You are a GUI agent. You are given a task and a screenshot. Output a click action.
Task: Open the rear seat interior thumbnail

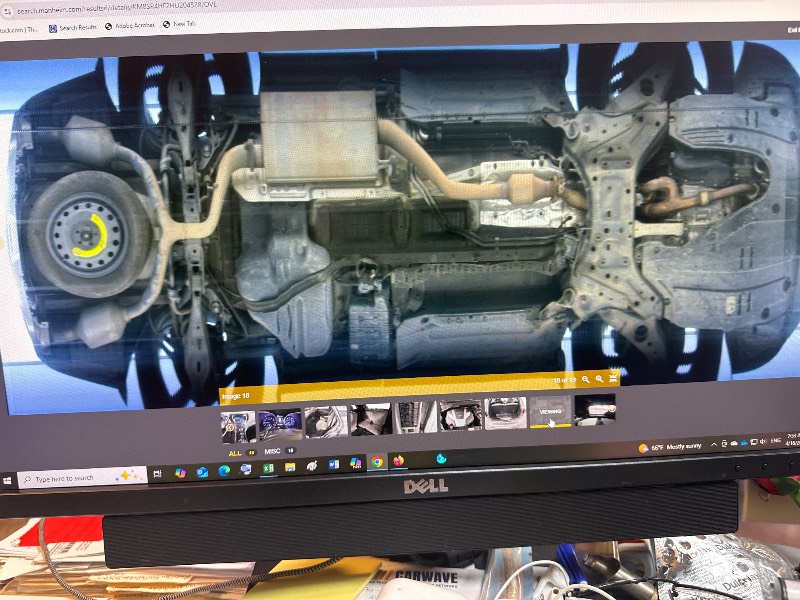tap(371, 419)
